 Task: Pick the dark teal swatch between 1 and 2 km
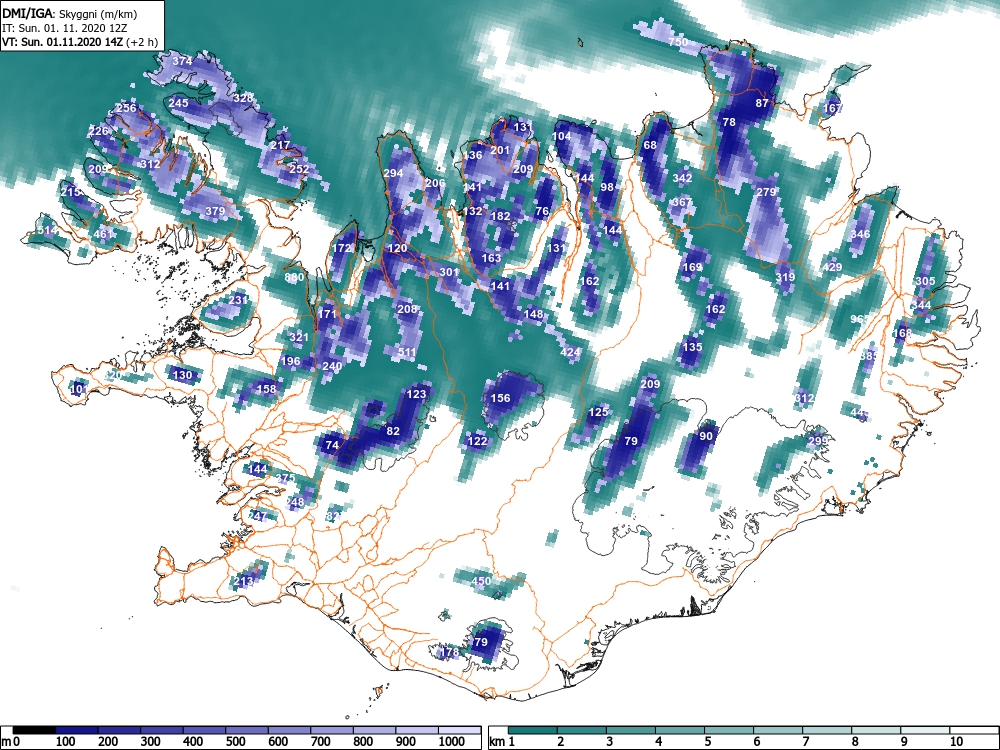[x=533, y=730]
